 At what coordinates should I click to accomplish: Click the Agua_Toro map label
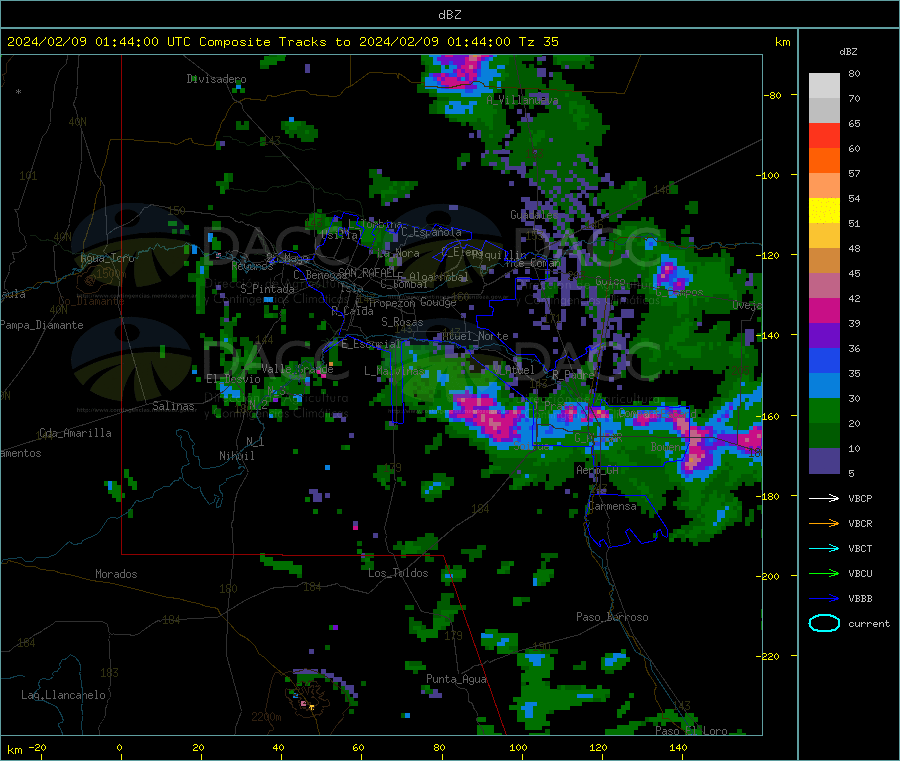[107, 258]
